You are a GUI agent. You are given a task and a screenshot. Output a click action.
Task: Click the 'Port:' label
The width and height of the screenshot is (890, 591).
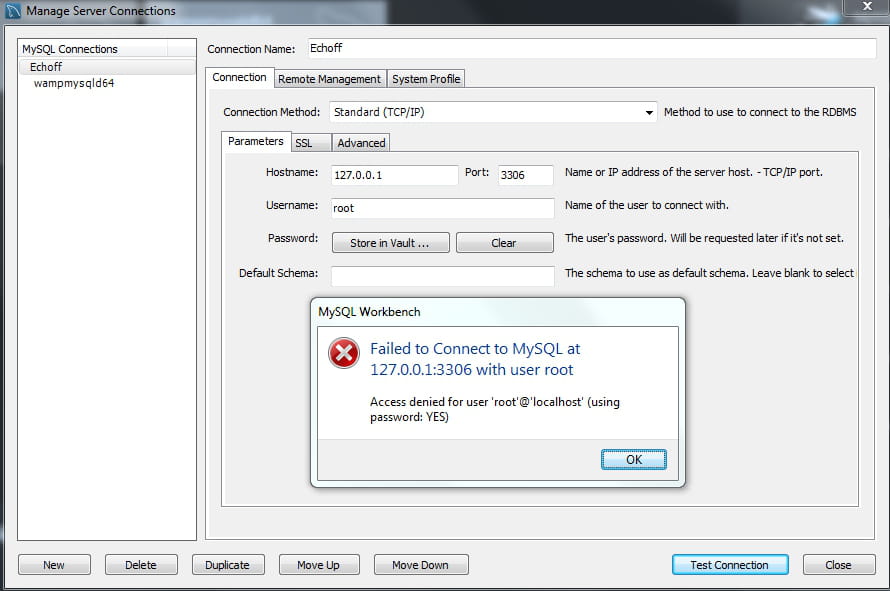tap(477, 172)
